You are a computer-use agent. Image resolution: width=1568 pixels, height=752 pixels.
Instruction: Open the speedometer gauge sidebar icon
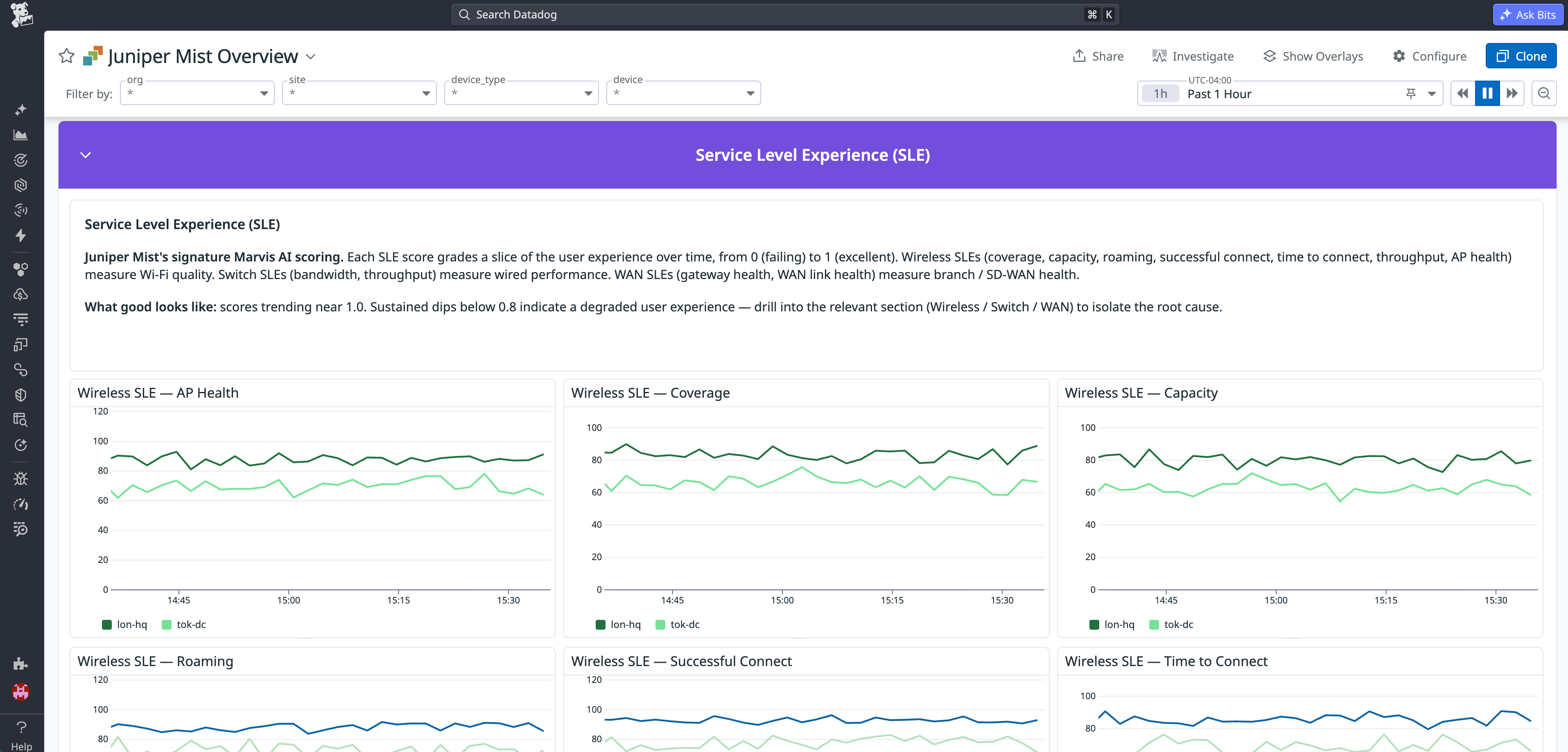click(21, 504)
